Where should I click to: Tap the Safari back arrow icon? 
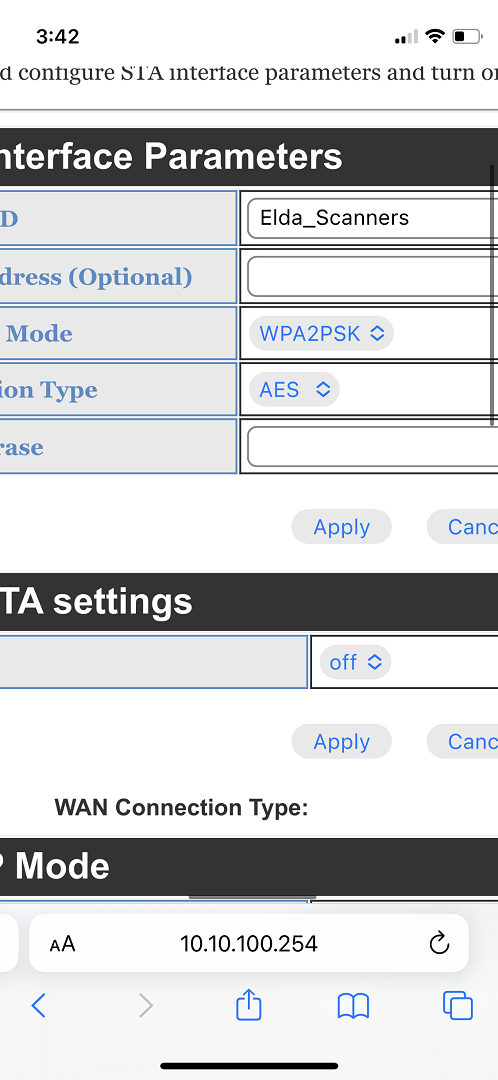(x=39, y=1006)
